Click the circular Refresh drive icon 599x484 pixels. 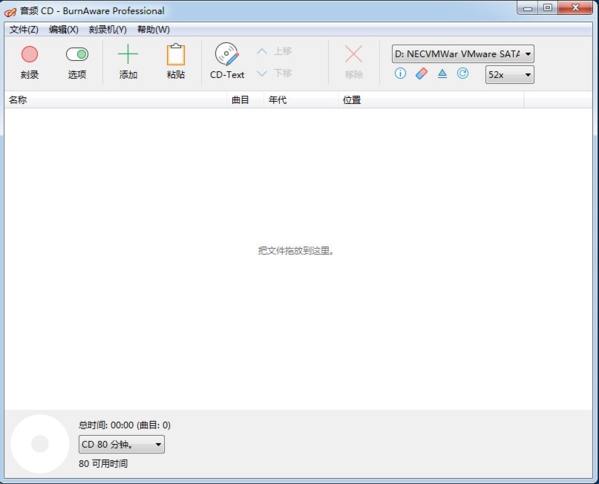(463, 73)
